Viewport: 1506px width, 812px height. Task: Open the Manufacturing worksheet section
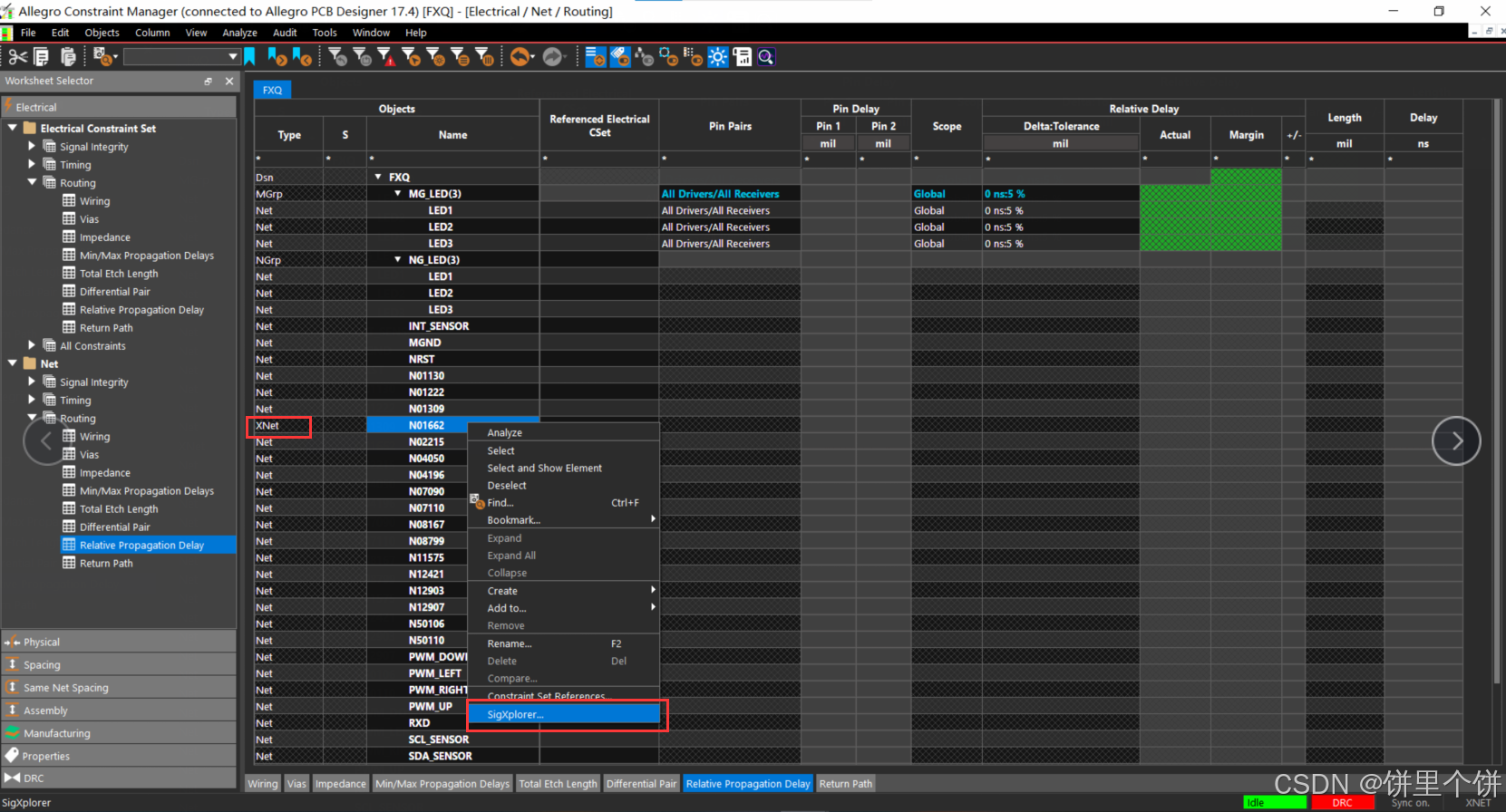coord(119,733)
